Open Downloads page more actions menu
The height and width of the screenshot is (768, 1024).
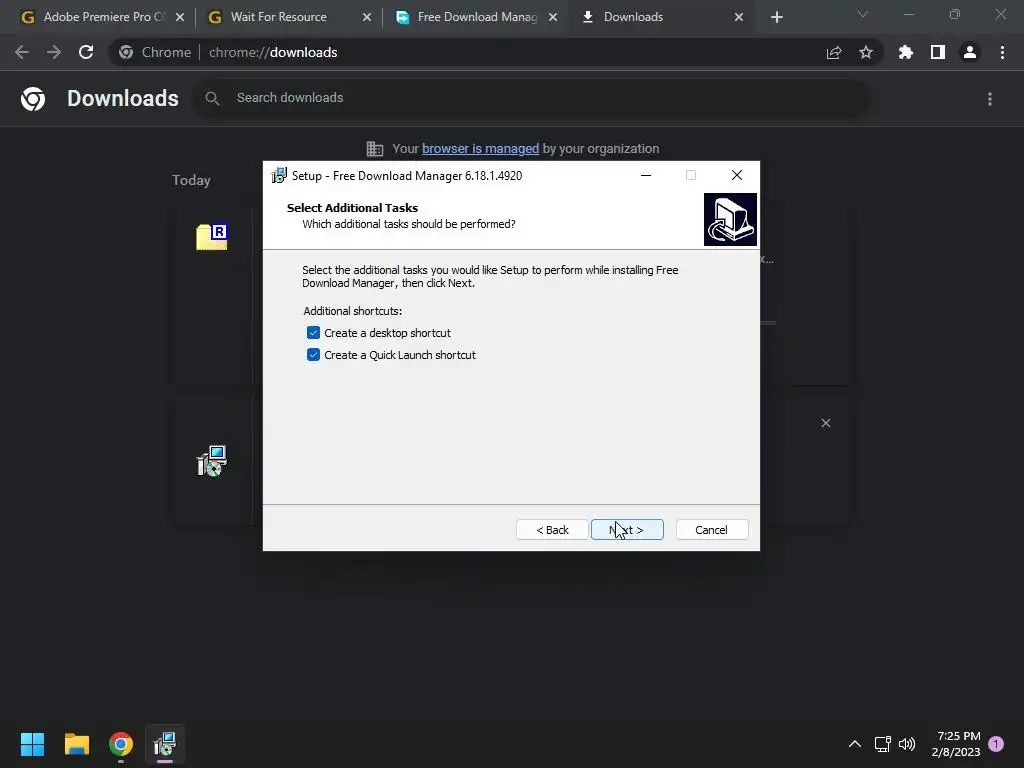pyautogui.click(x=990, y=99)
